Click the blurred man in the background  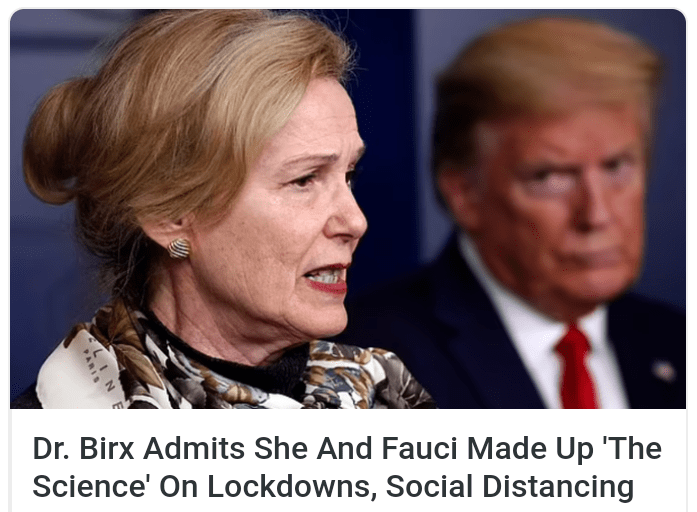(547, 213)
